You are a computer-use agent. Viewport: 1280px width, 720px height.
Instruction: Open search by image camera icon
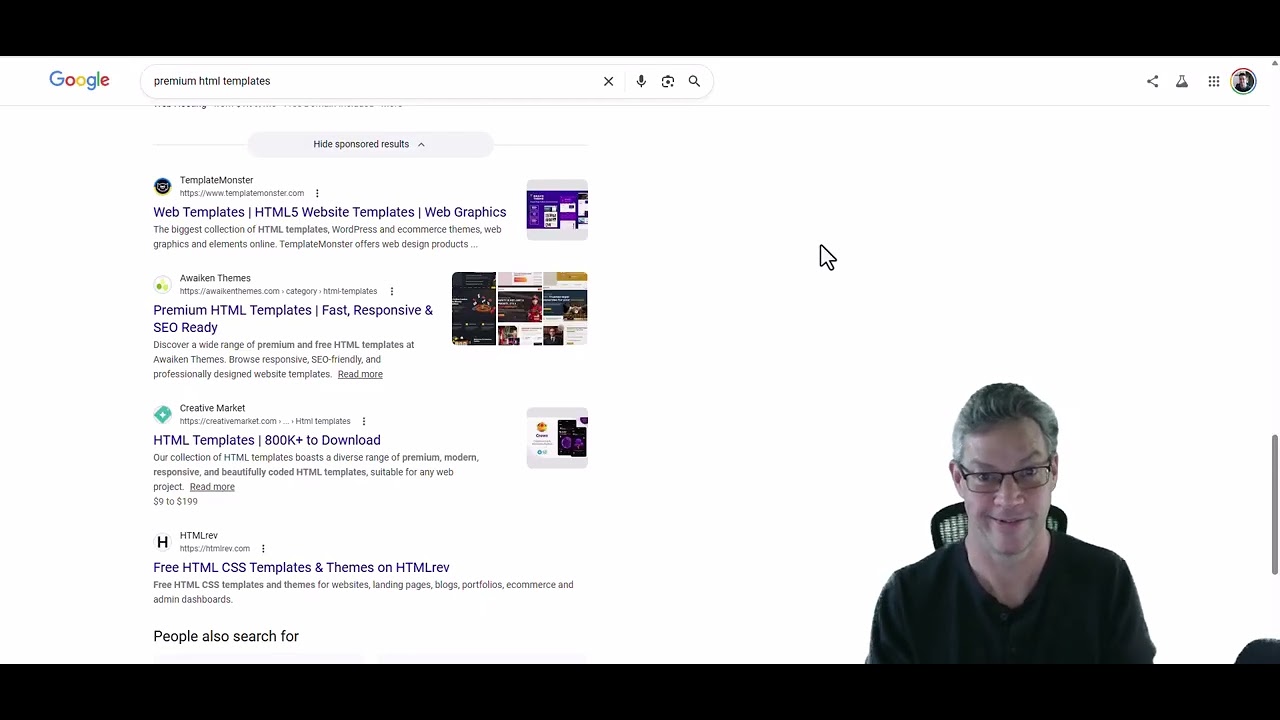pyautogui.click(x=668, y=81)
